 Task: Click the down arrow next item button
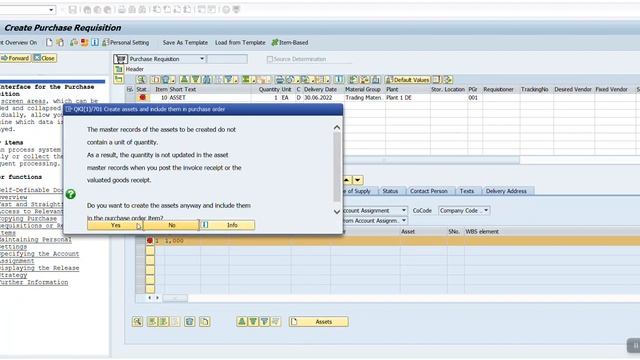358,180
